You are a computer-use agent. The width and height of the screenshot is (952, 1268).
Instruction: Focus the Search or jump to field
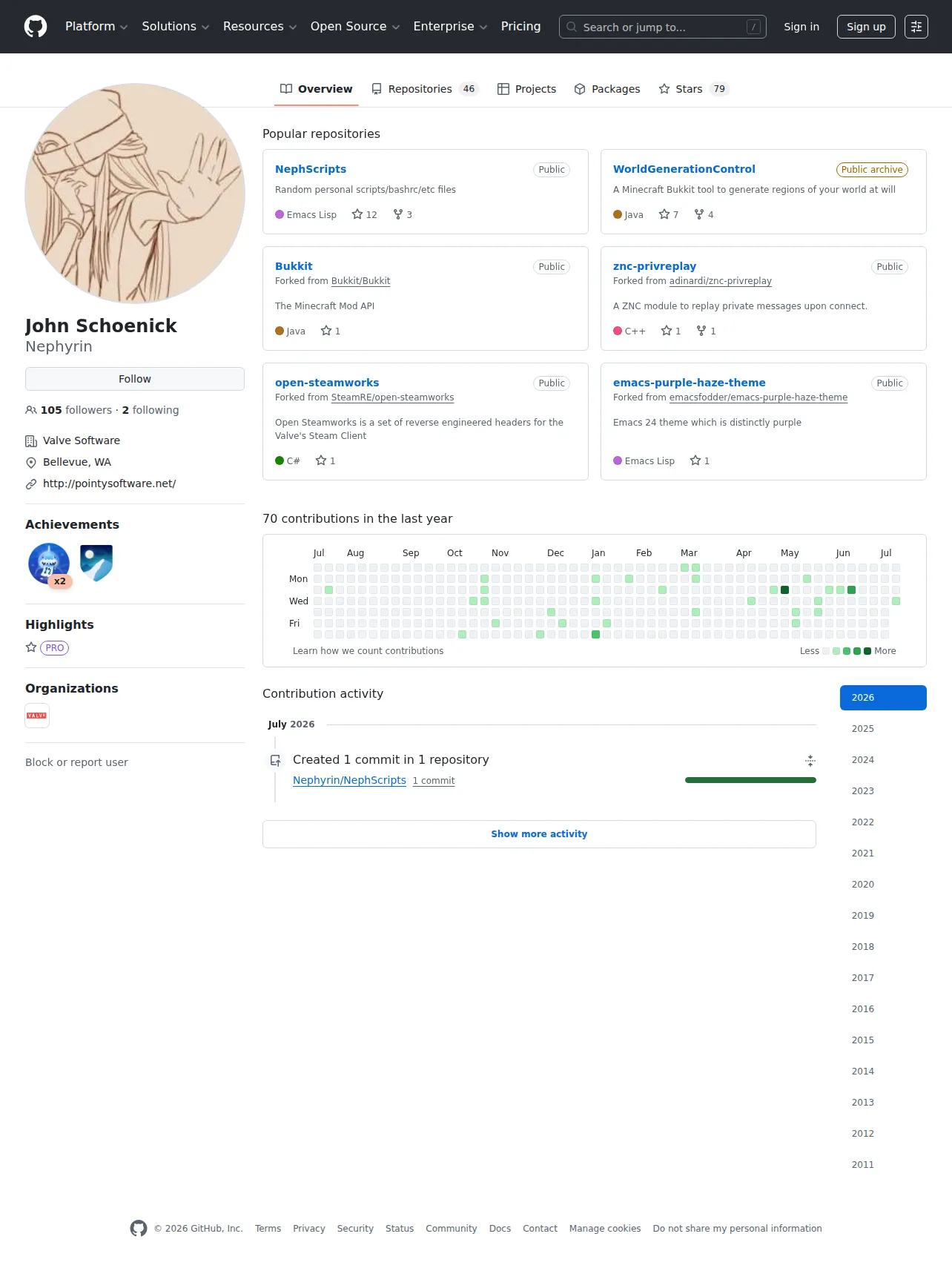click(x=663, y=27)
